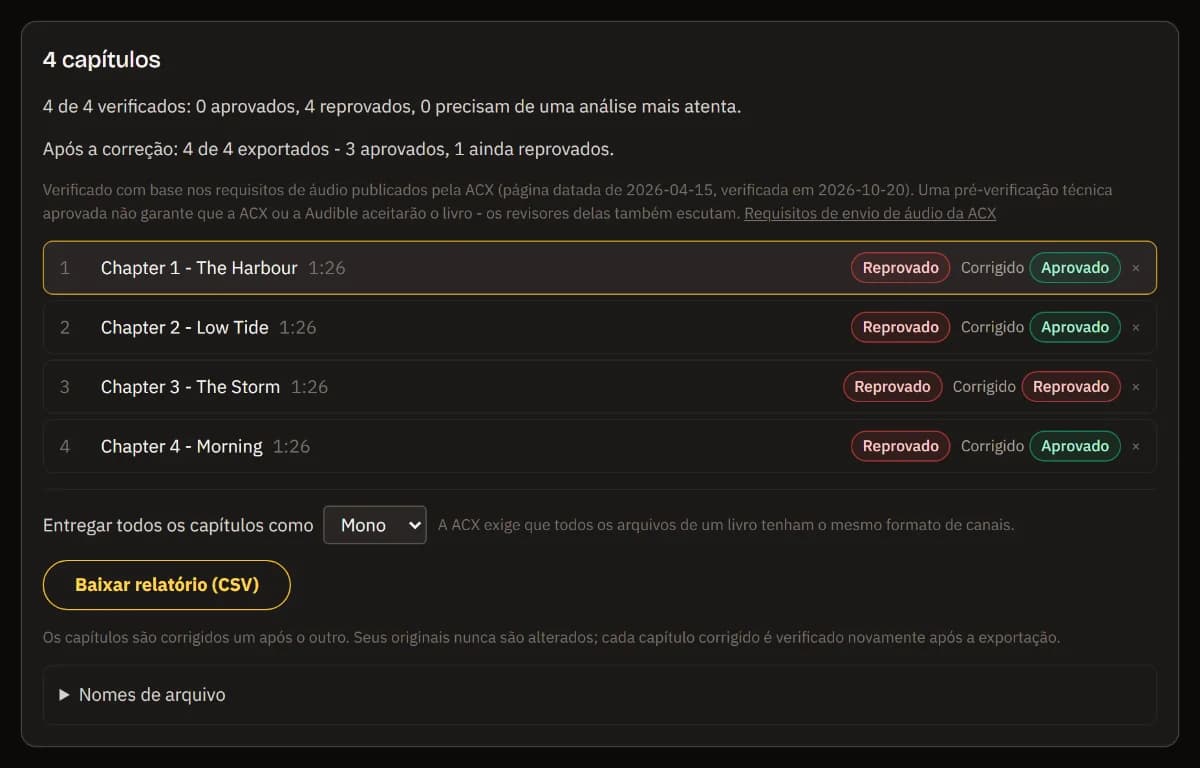Click the 4 de 4 verificados summary line
Image resolution: width=1200 pixels, height=768 pixels.
(392, 106)
